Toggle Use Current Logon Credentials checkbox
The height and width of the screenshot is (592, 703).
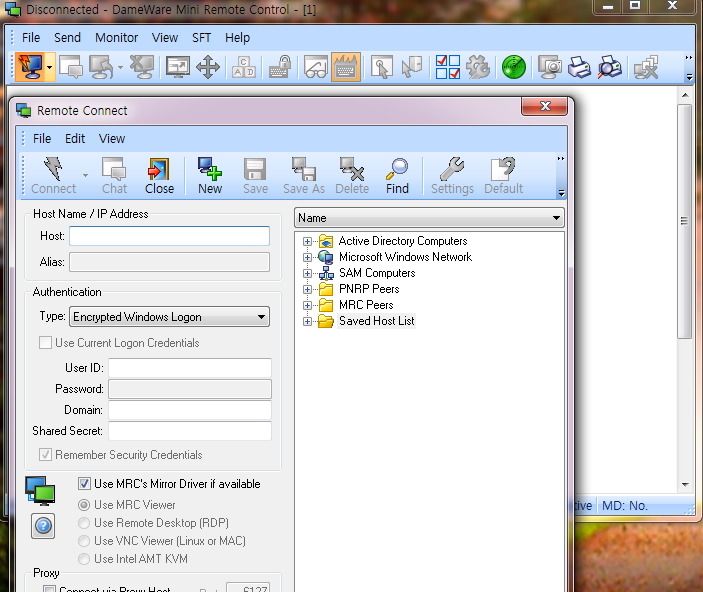click(45, 343)
